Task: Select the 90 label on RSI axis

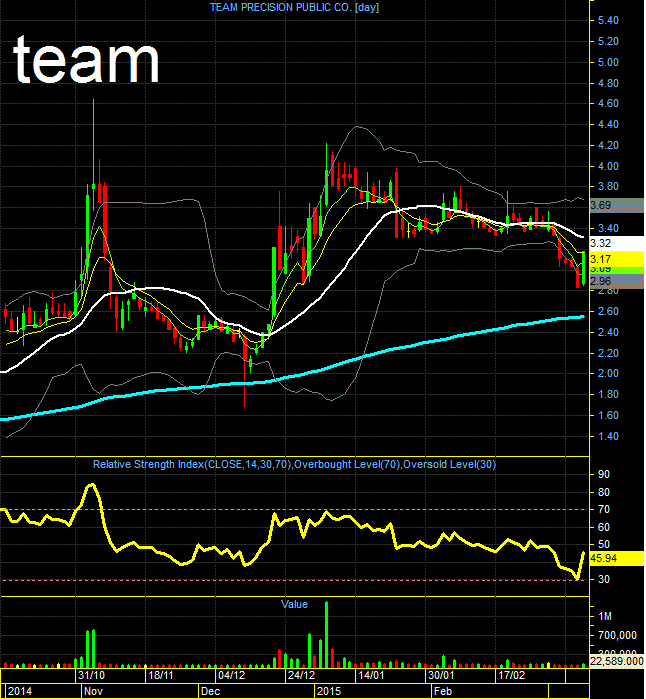Action: click(x=604, y=474)
